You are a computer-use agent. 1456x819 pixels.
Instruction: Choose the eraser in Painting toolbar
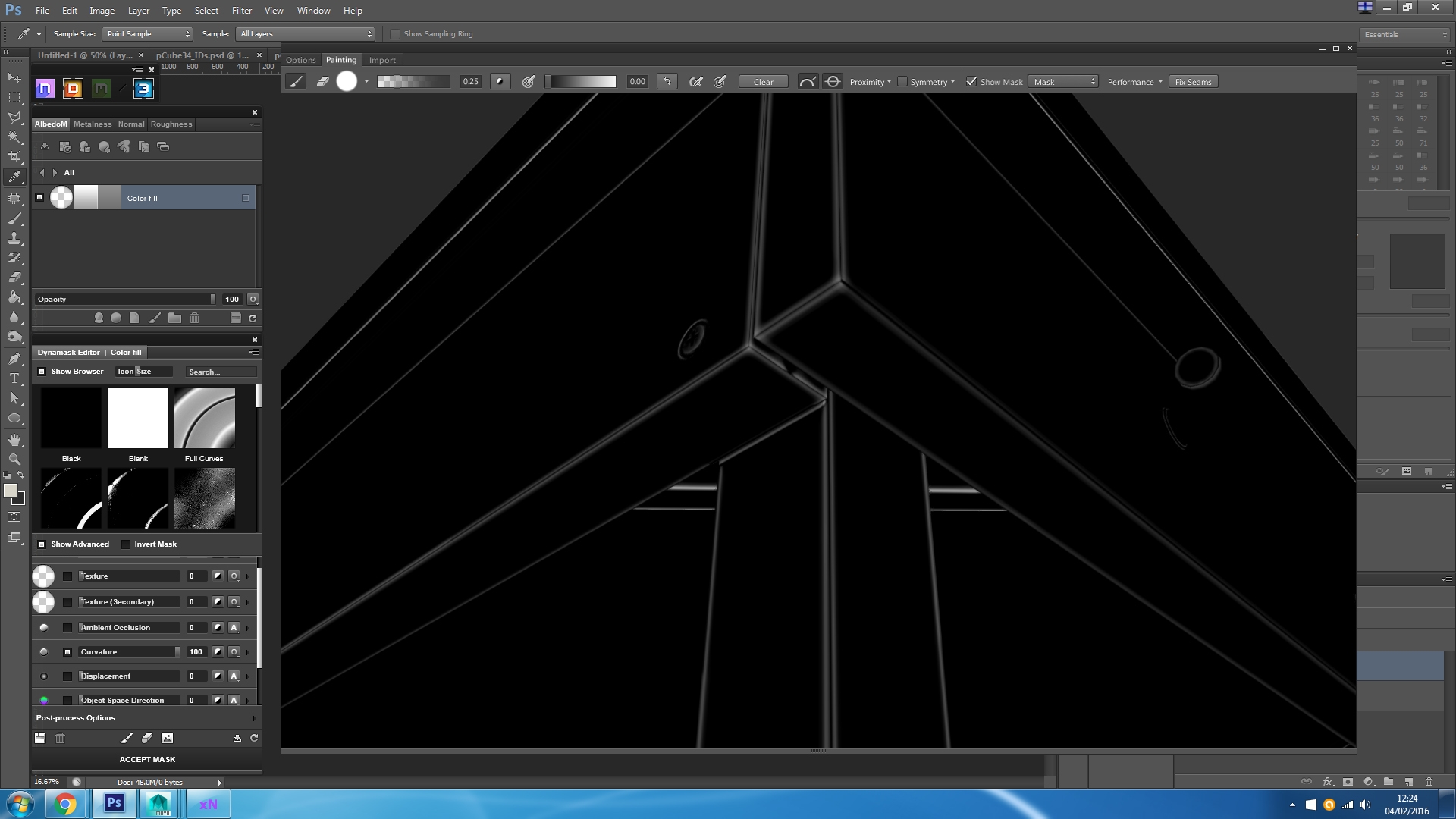(322, 82)
